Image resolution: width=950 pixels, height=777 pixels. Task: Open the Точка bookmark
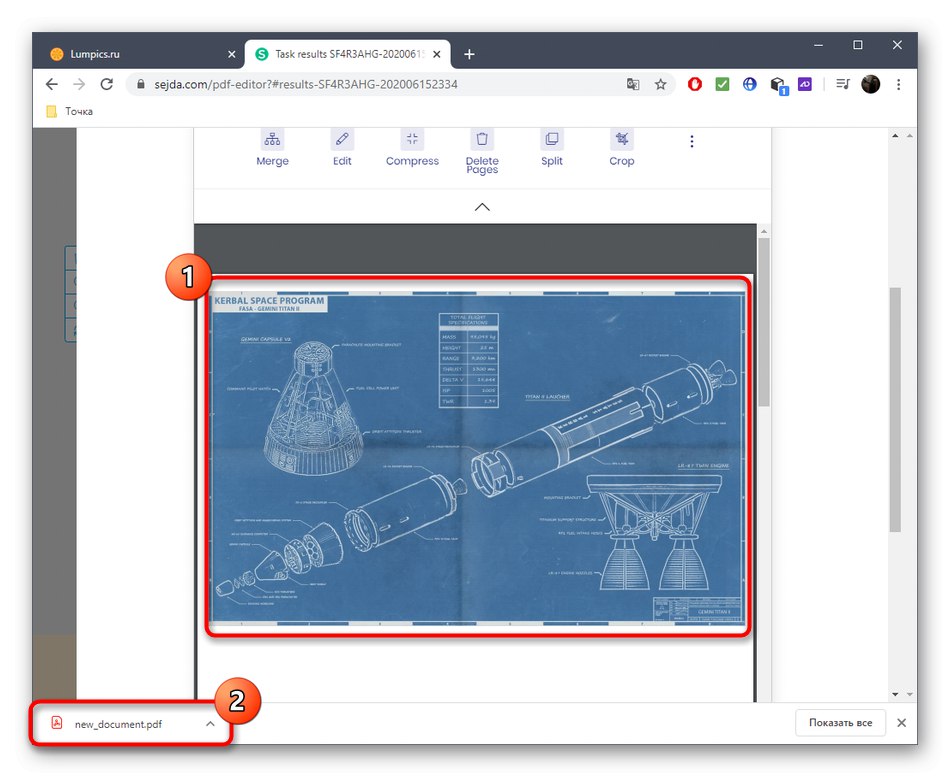tap(68, 111)
